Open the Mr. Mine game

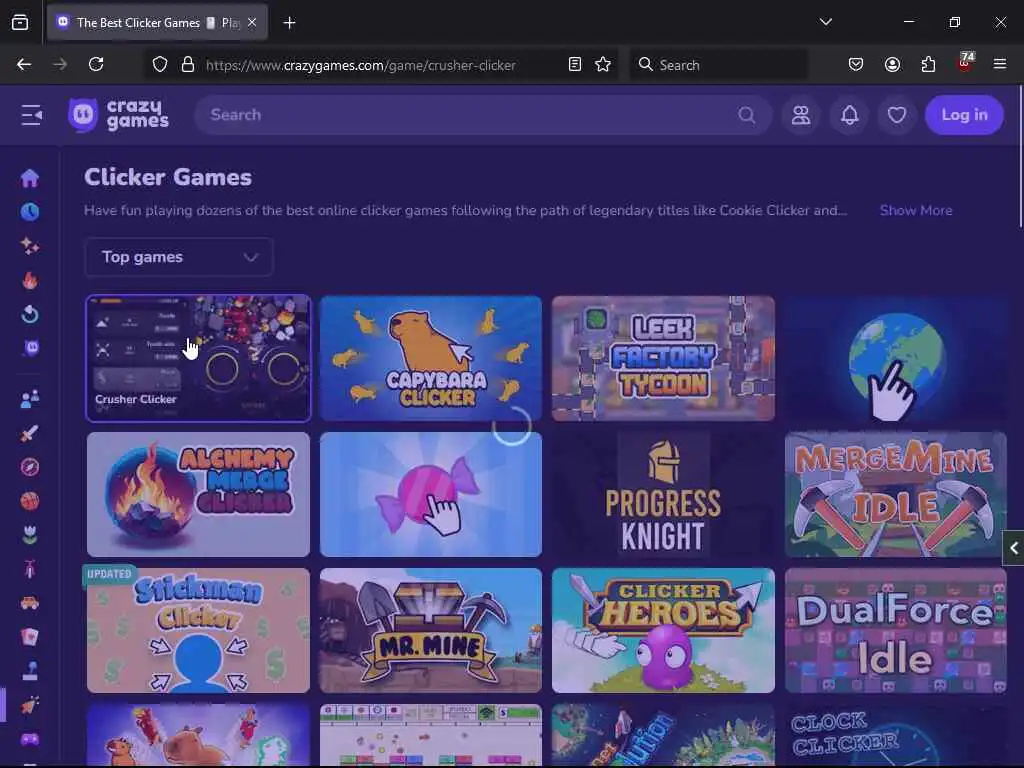pos(430,630)
